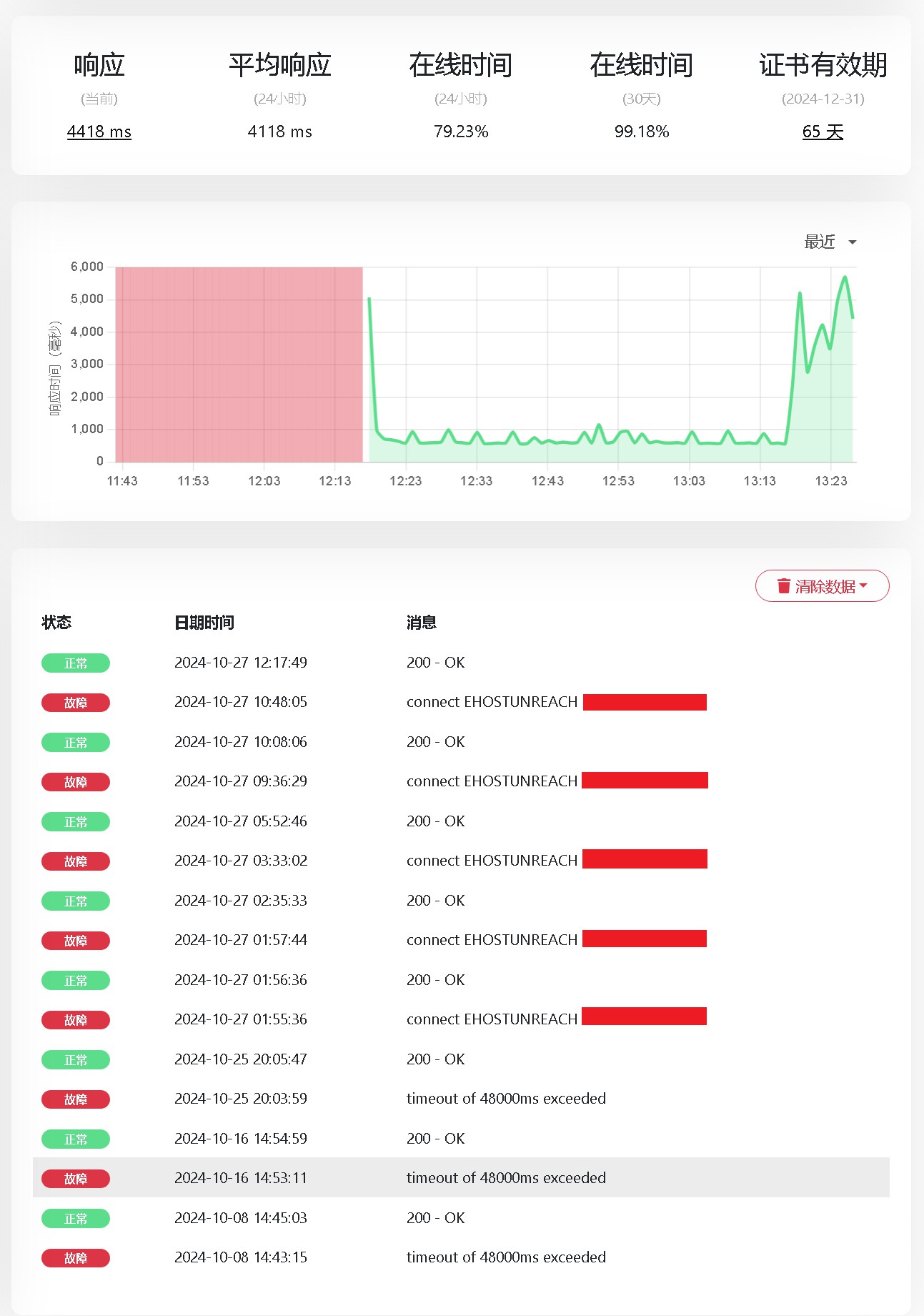Viewport: 924px width, 1316px height.
Task: Click the date 2024-10-27 02:35:33
Action: click(x=241, y=901)
